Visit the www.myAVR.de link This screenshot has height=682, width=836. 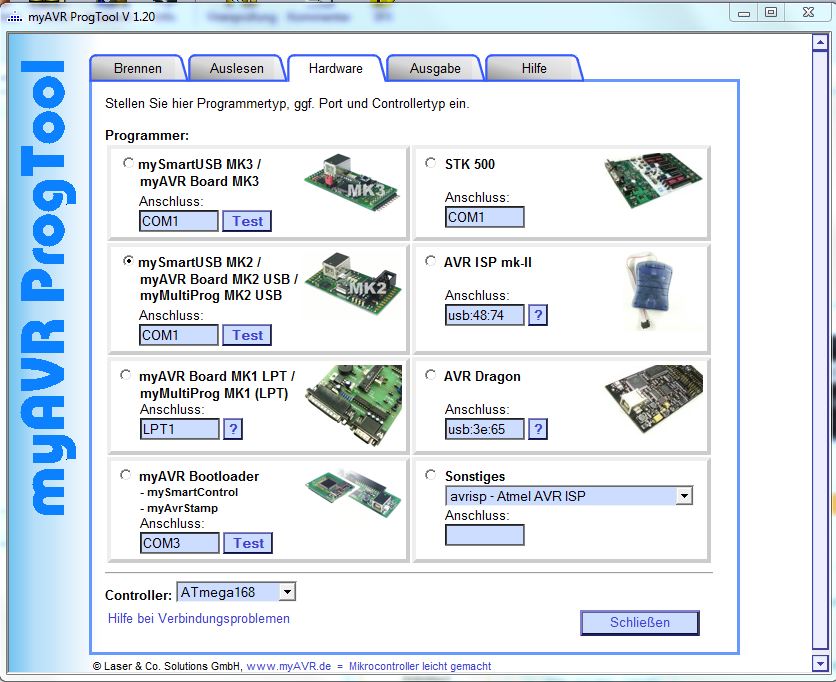(x=288, y=666)
